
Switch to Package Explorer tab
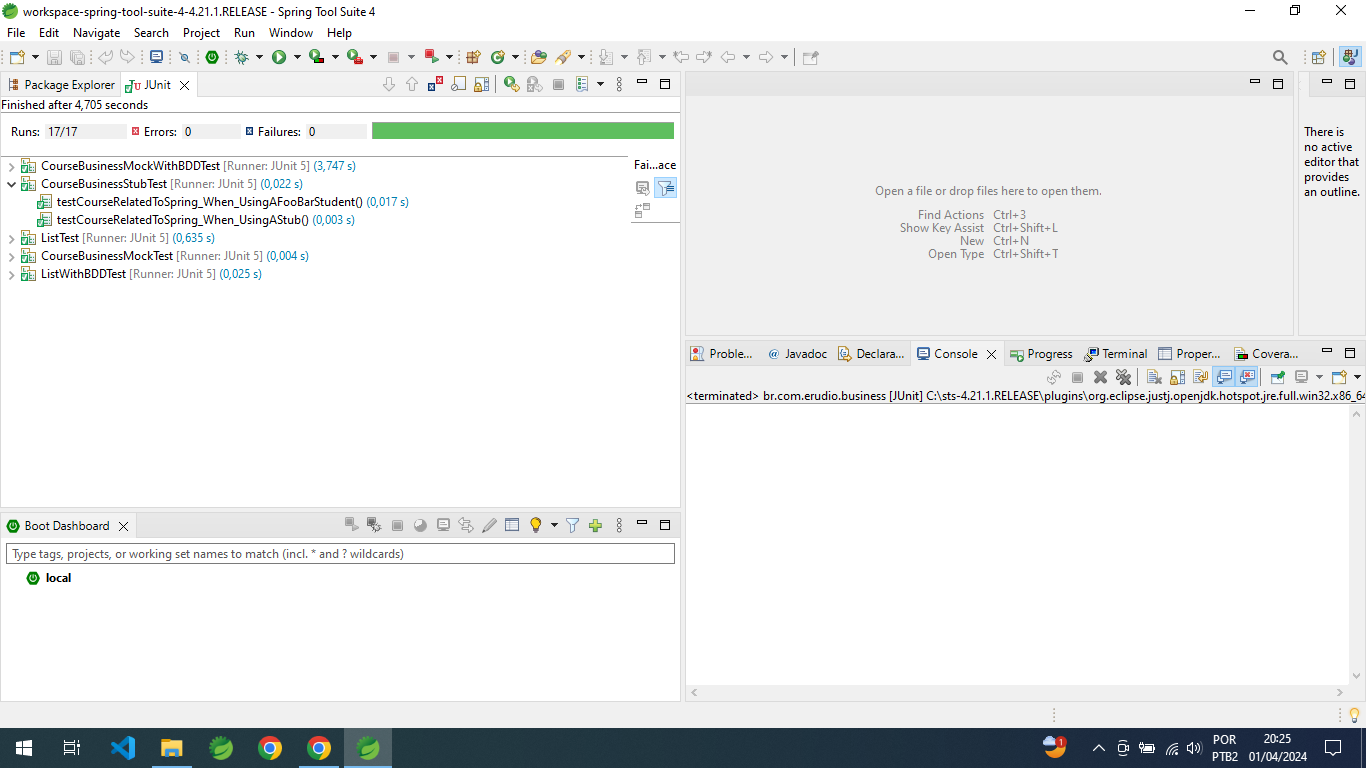(x=61, y=85)
